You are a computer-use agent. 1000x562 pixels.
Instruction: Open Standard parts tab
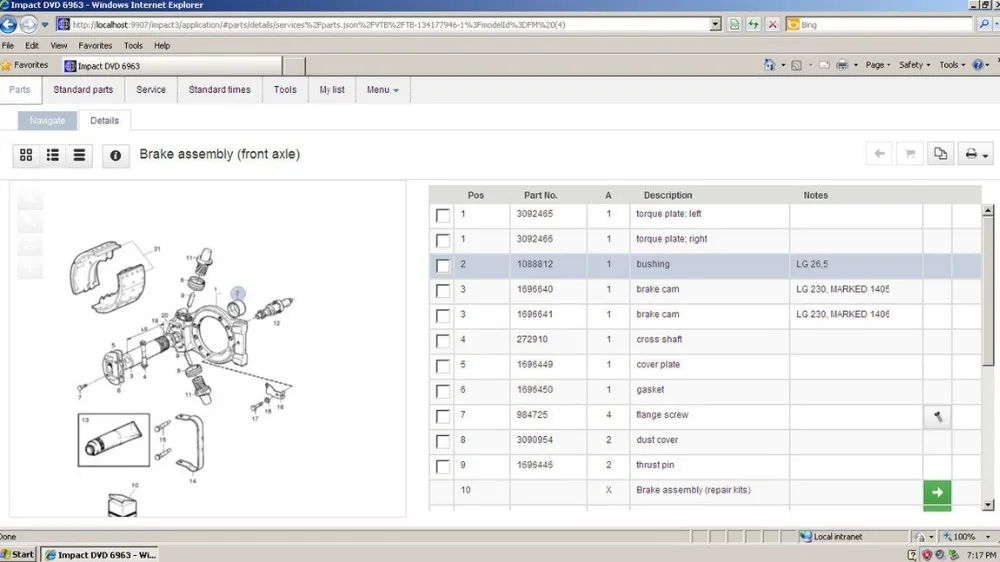[x=83, y=90]
